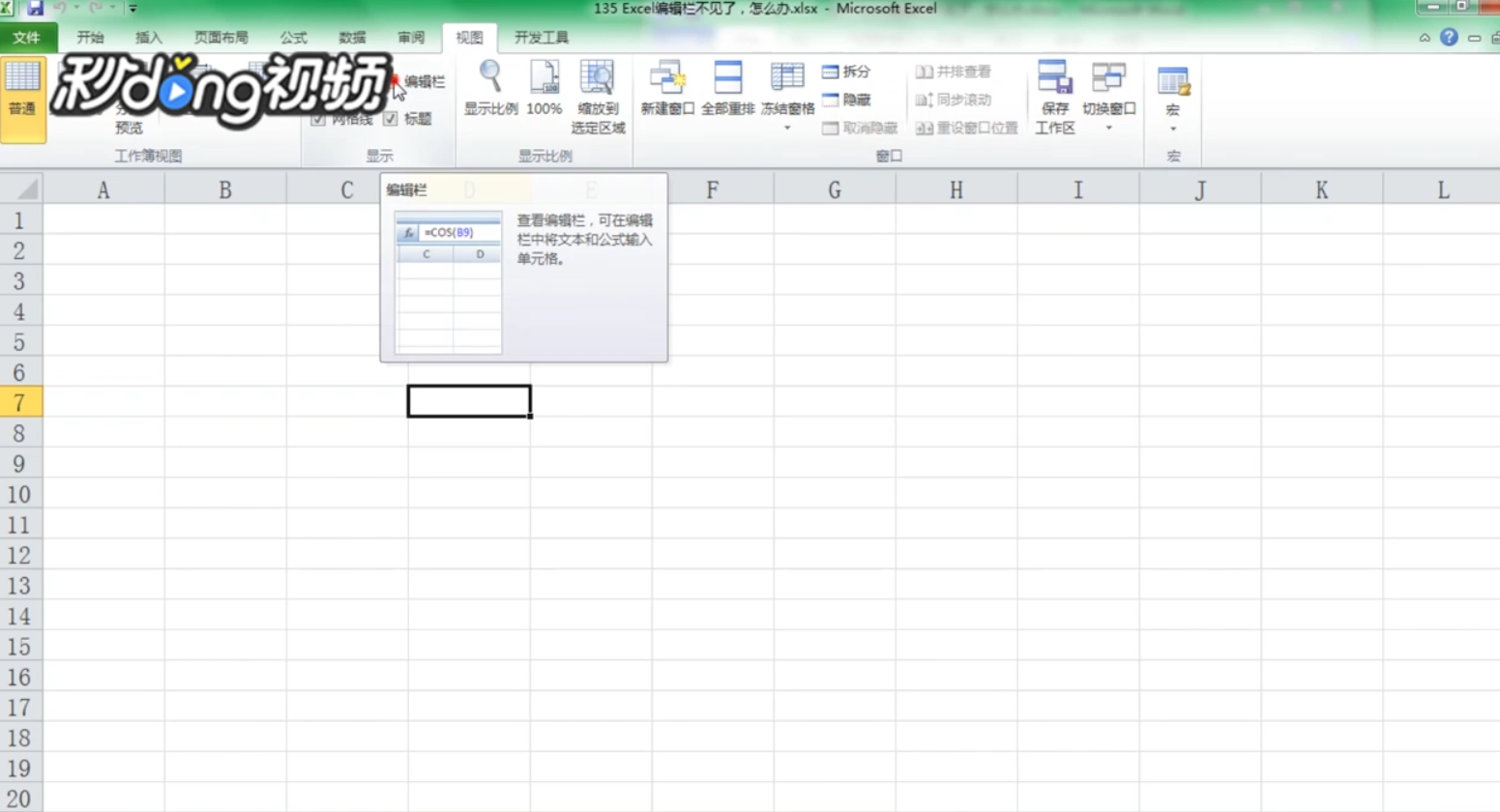Click 同步滚动 synchronous scrolling icon

pyautogui.click(x=924, y=100)
